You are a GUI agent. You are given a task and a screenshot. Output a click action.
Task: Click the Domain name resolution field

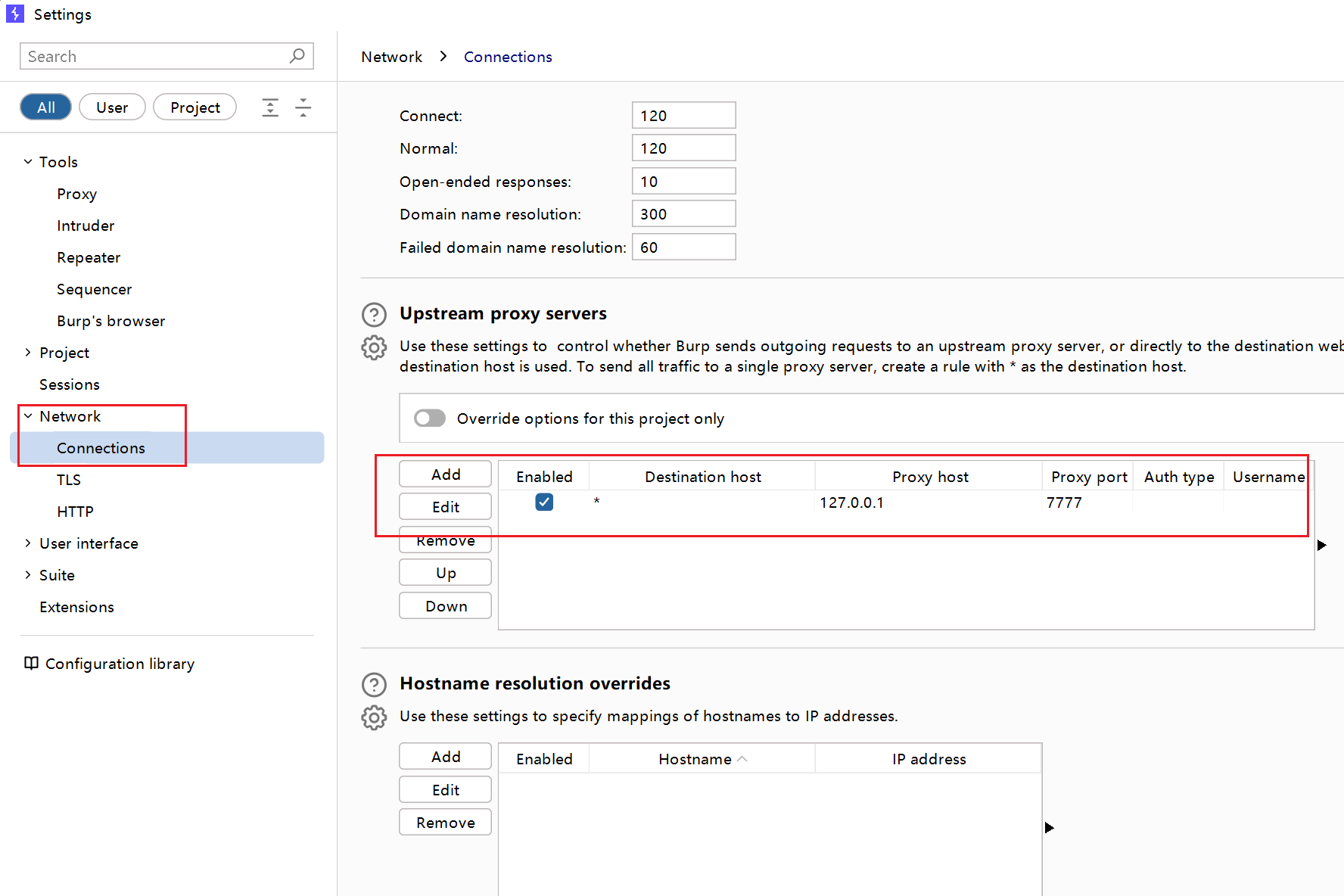(683, 214)
